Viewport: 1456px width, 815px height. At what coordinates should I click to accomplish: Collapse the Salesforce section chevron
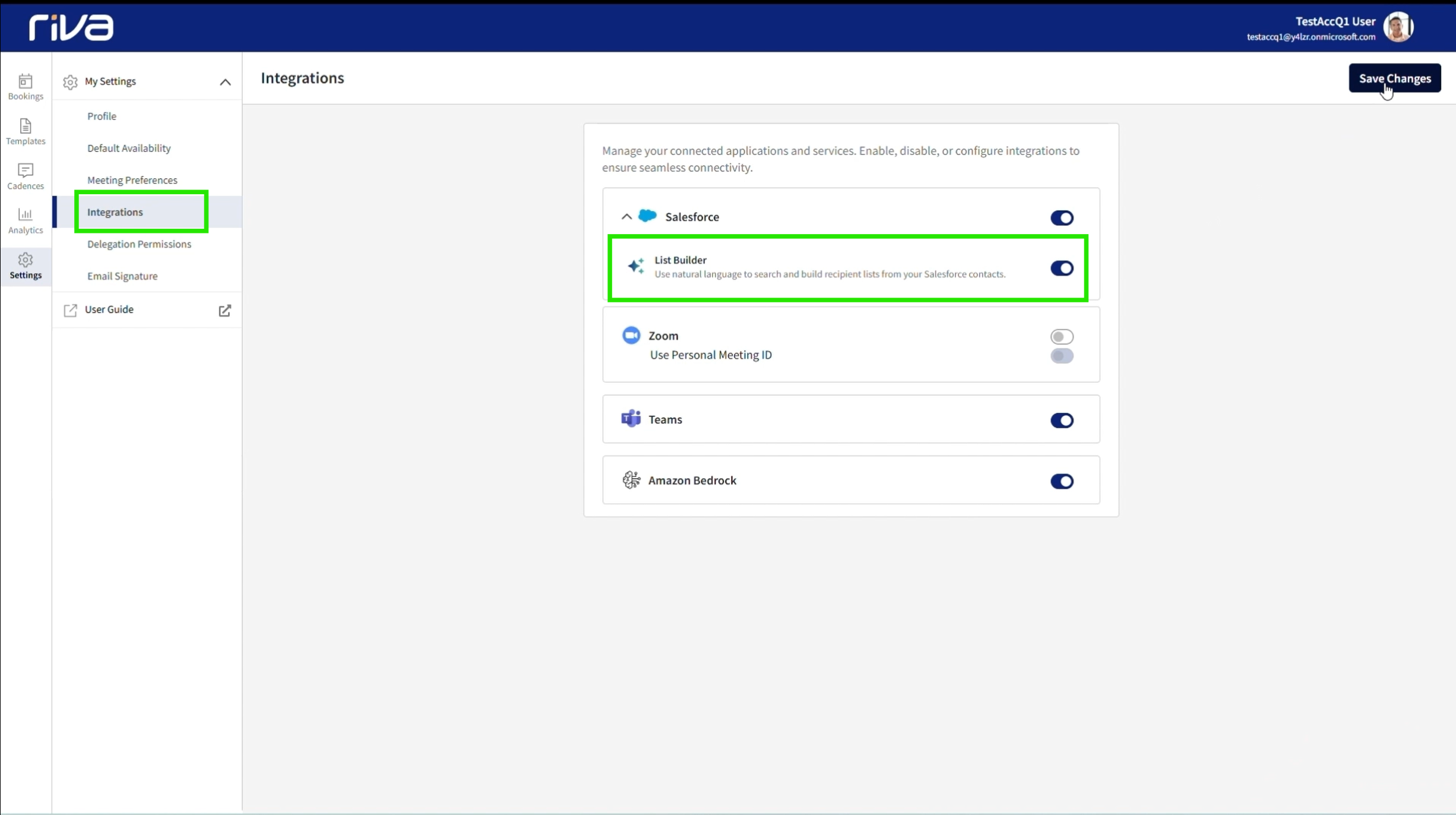(626, 217)
